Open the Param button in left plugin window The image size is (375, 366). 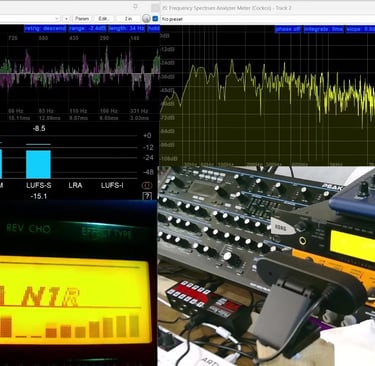pos(82,19)
